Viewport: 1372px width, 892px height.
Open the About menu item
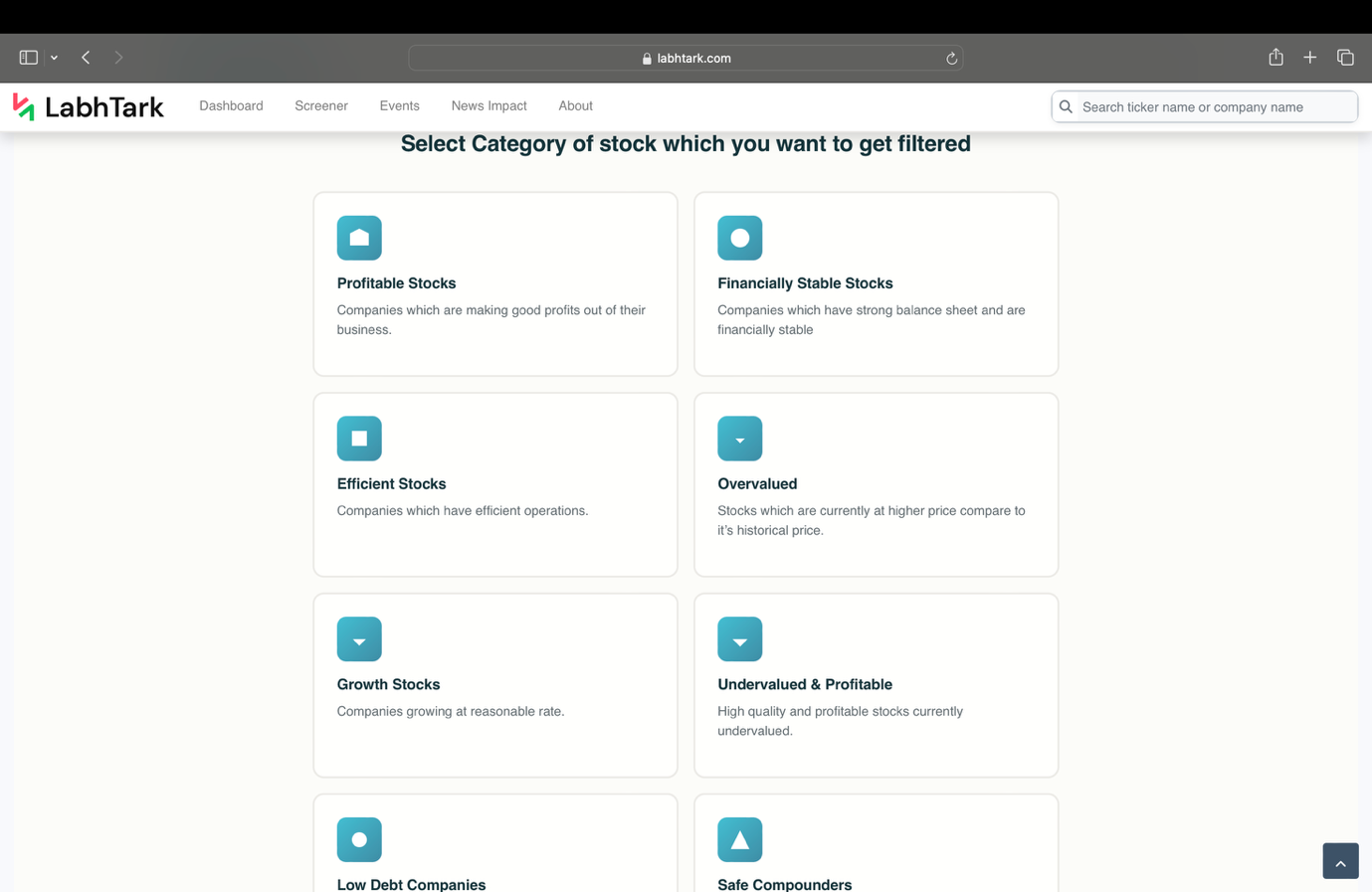[575, 106]
